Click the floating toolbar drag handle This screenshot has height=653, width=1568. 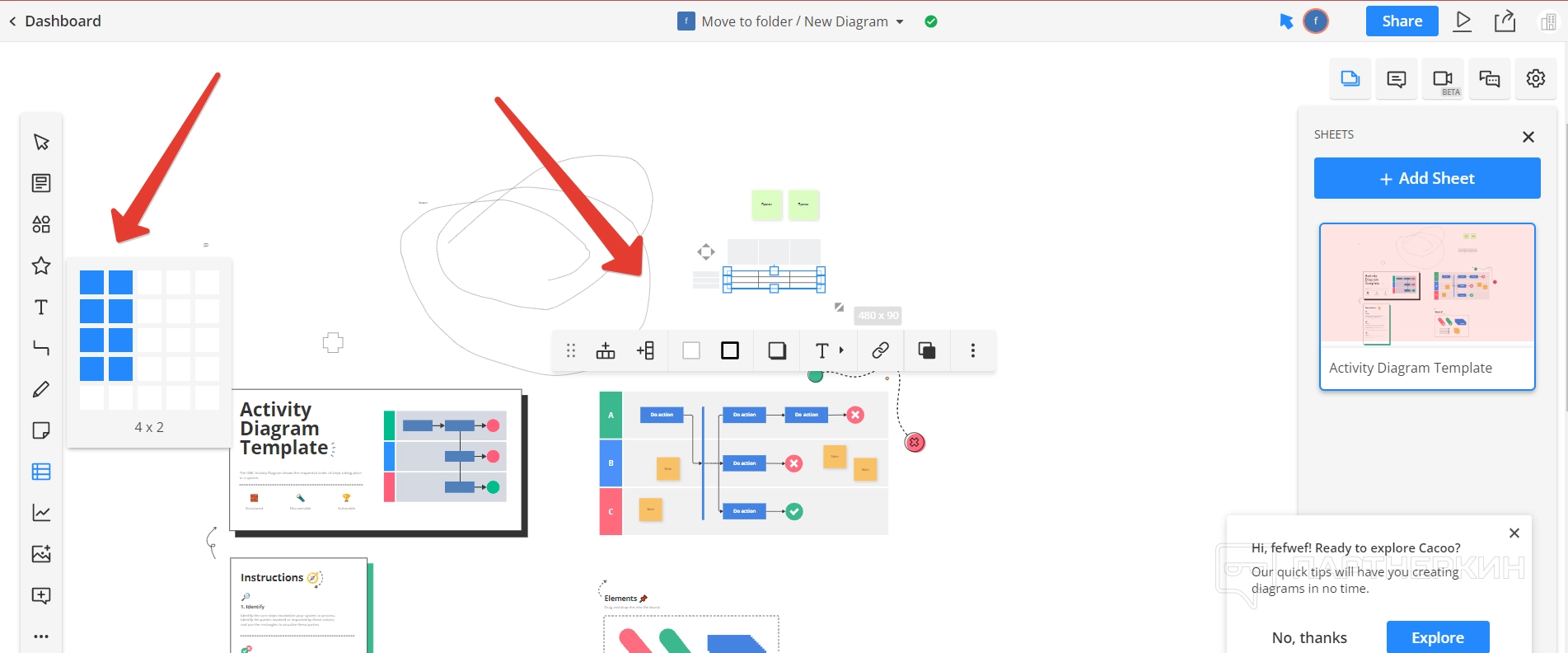[571, 351]
